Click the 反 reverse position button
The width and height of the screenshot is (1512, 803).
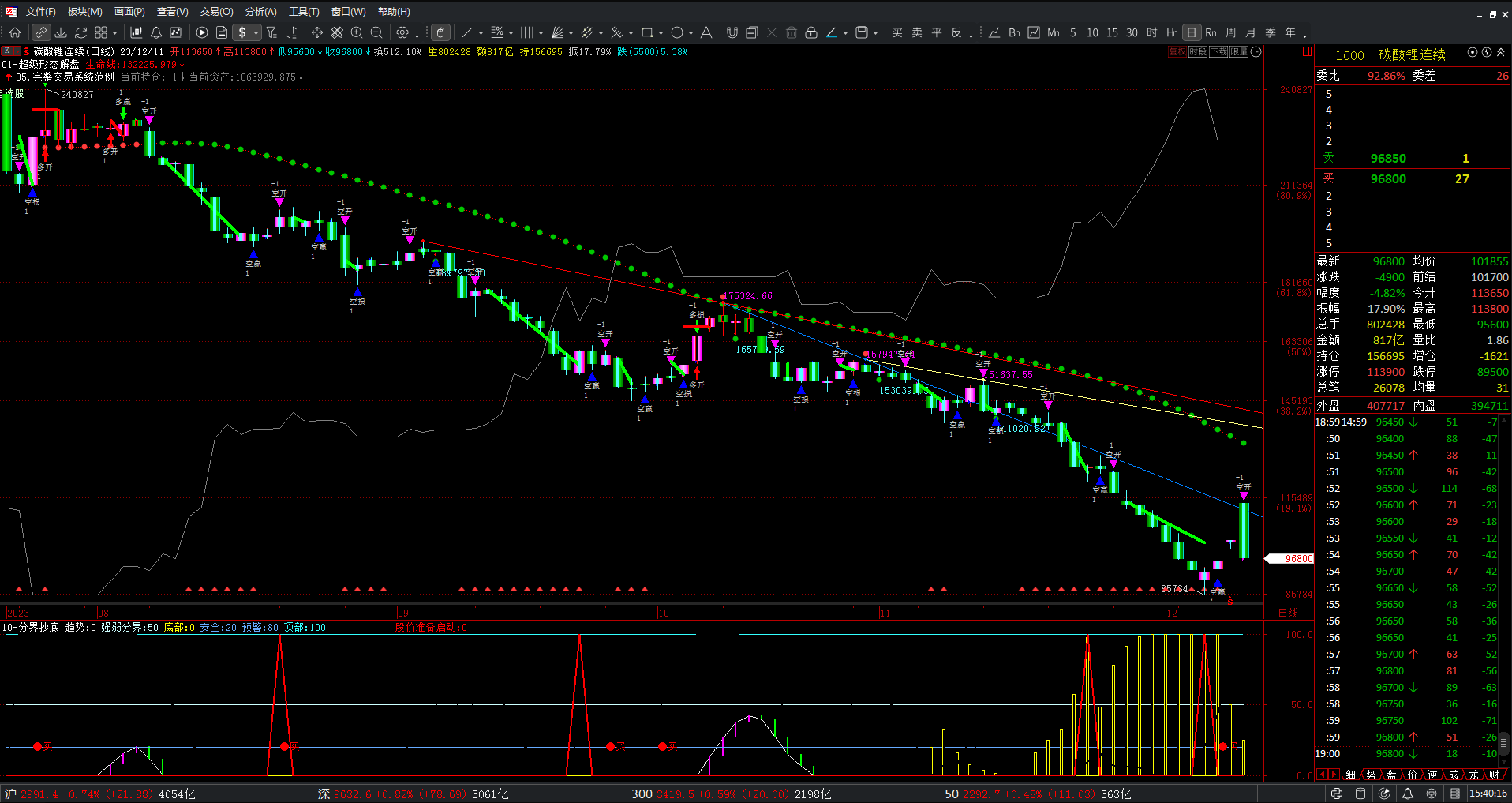click(956, 32)
